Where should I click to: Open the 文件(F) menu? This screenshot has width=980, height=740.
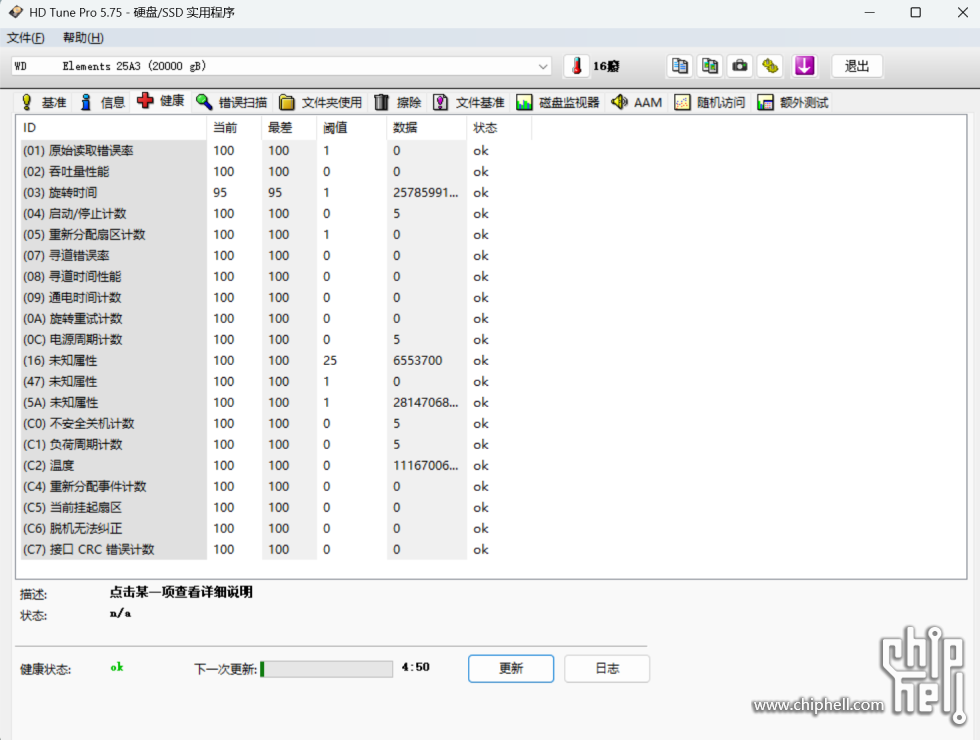coord(26,38)
